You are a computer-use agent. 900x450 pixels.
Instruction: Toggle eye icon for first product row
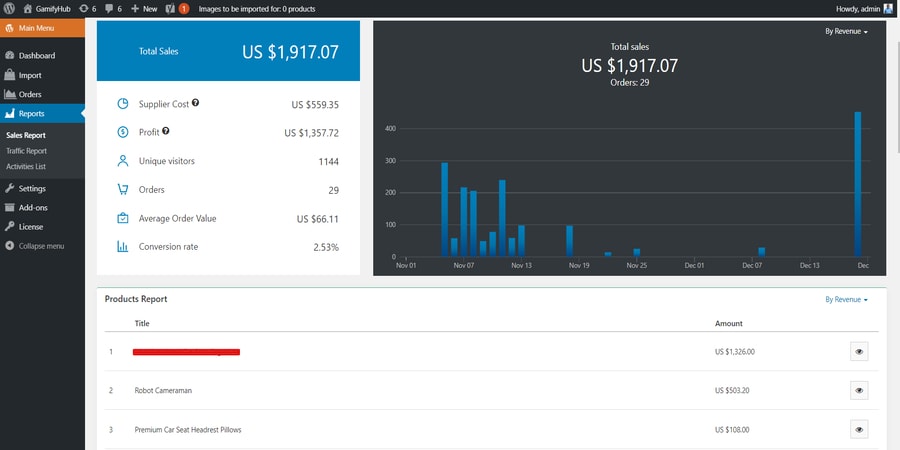[859, 351]
